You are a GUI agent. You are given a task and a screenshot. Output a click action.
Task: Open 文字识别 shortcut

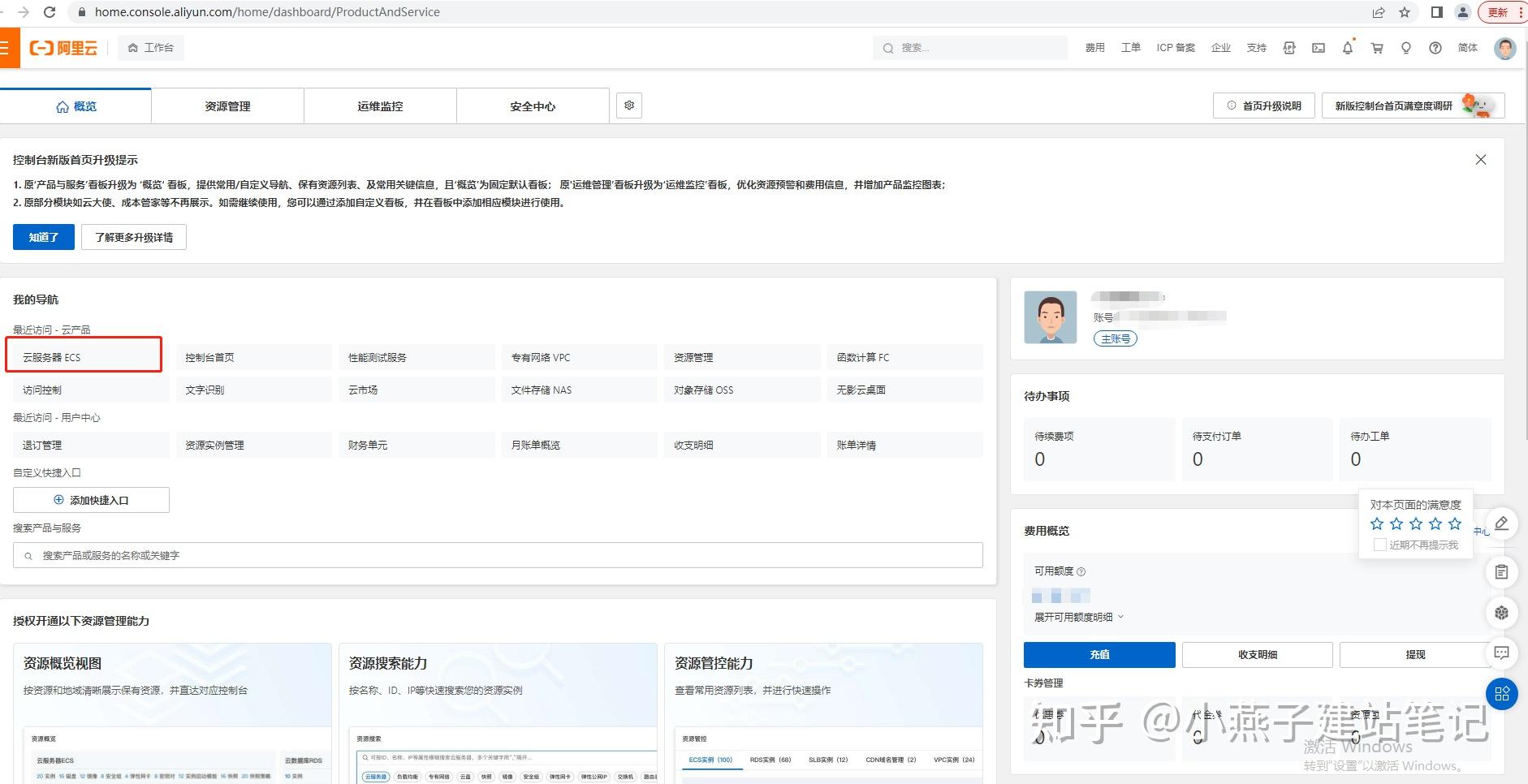click(x=254, y=390)
